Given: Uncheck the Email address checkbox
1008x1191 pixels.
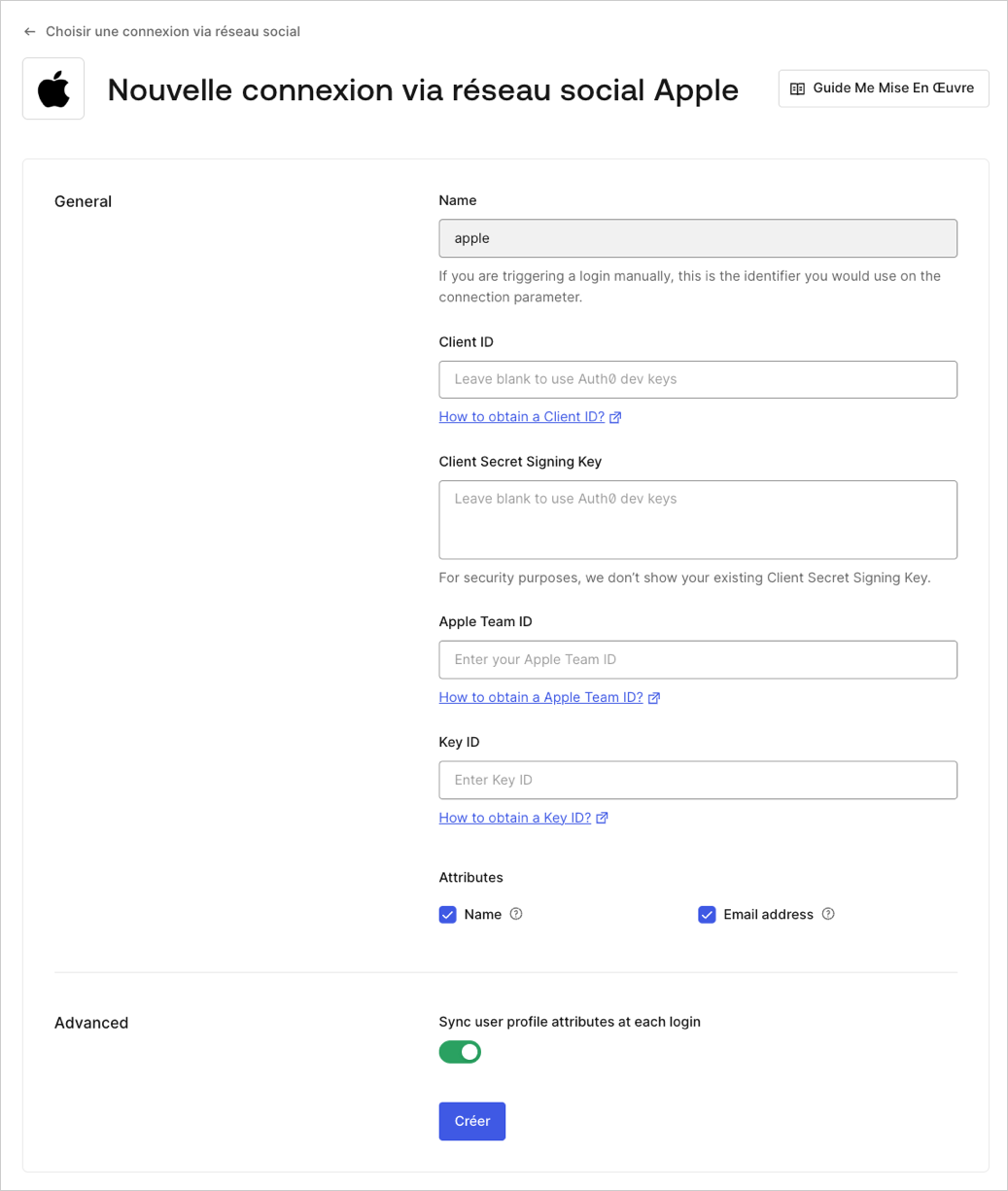Looking at the screenshot, I should tap(707, 915).
